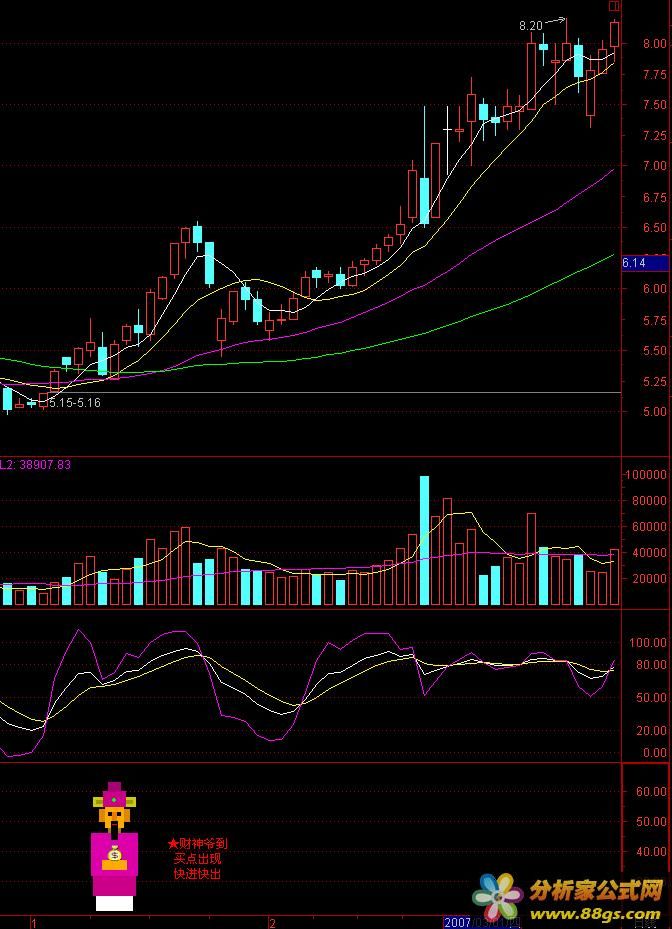Click the 7.00 price axis label
This screenshot has height=929, width=672.
pos(654,166)
